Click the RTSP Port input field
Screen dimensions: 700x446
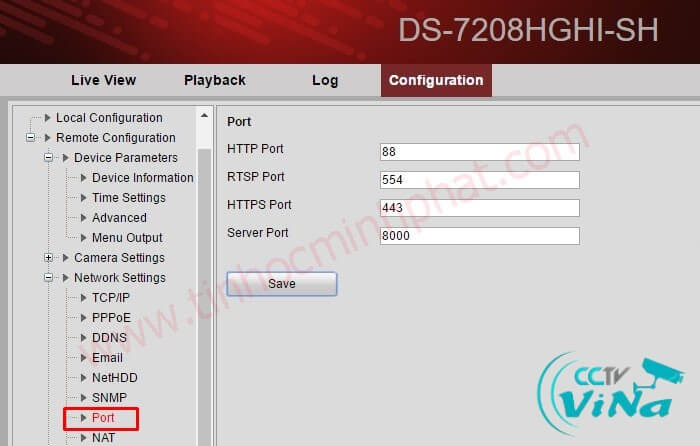(x=479, y=180)
